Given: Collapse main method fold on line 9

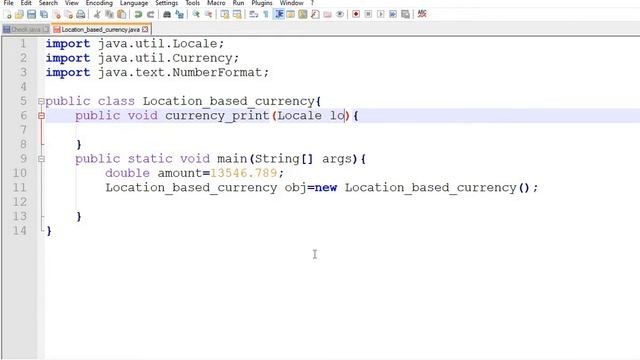Looking at the screenshot, I should [41, 159].
